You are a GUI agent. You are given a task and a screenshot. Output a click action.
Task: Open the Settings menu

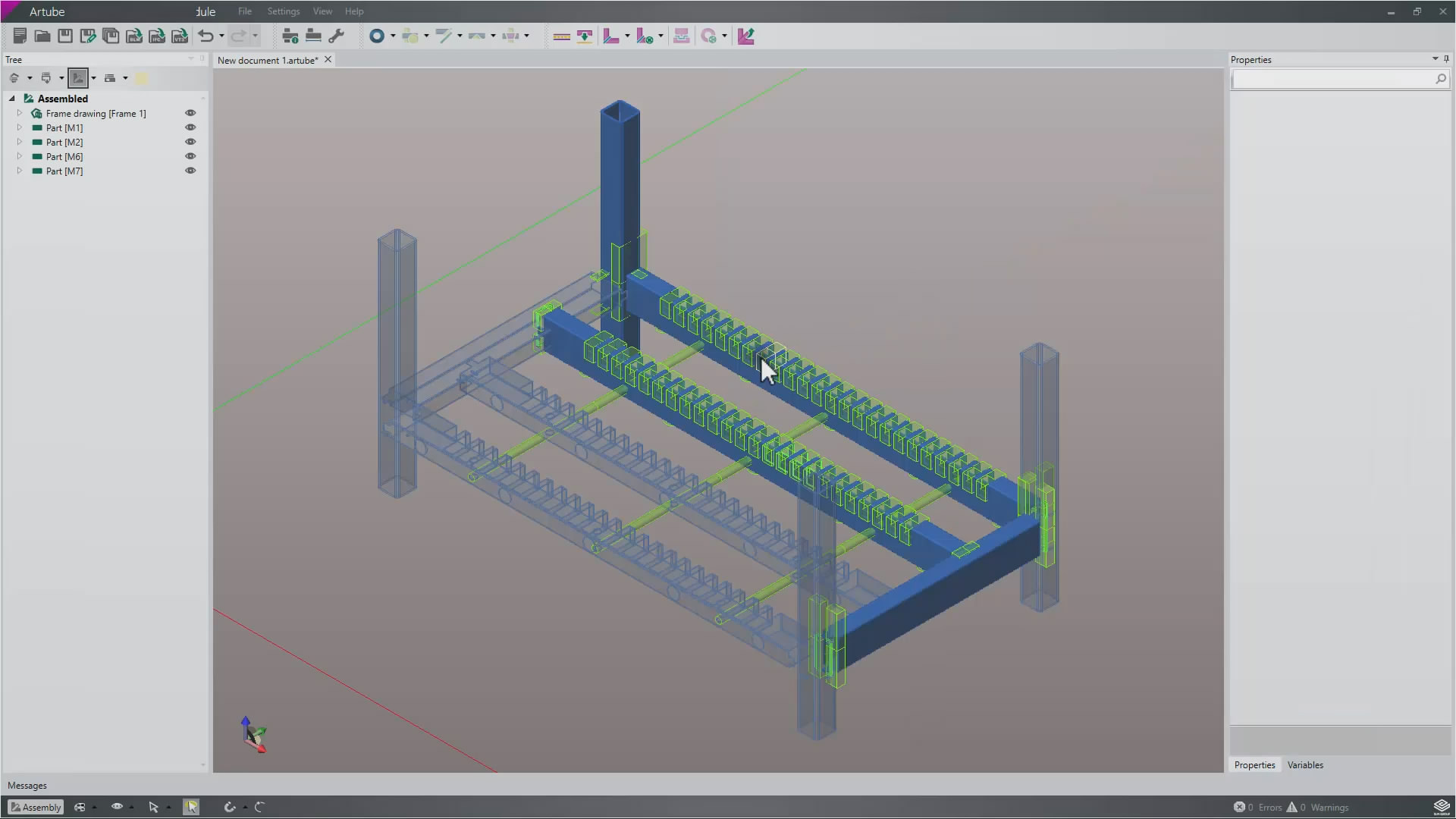pyautogui.click(x=284, y=11)
